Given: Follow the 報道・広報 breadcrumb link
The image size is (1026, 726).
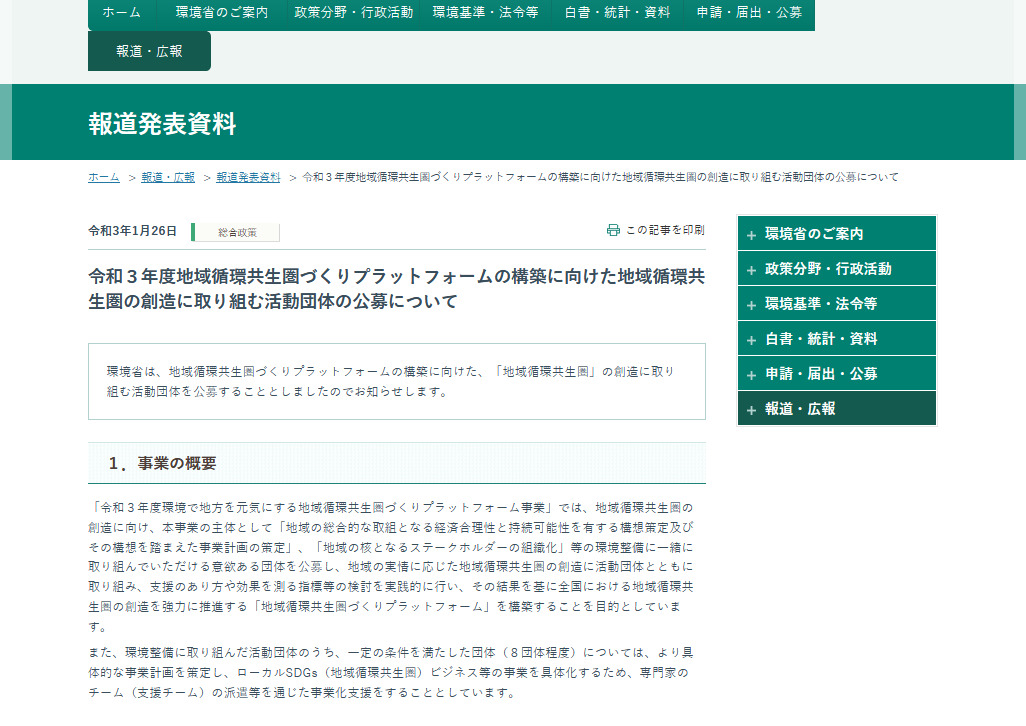Looking at the screenshot, I should coord(168,177).
